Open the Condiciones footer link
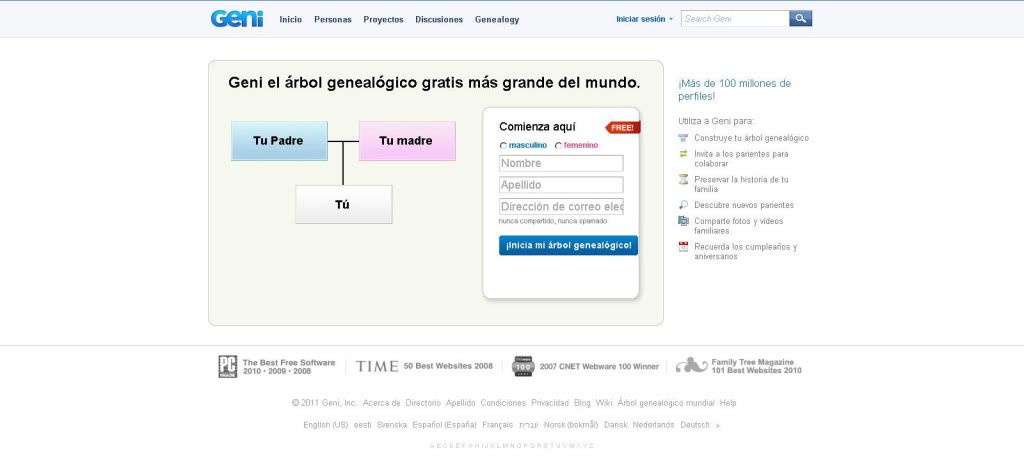1024x471 pixels. click(x=503, y=403)
